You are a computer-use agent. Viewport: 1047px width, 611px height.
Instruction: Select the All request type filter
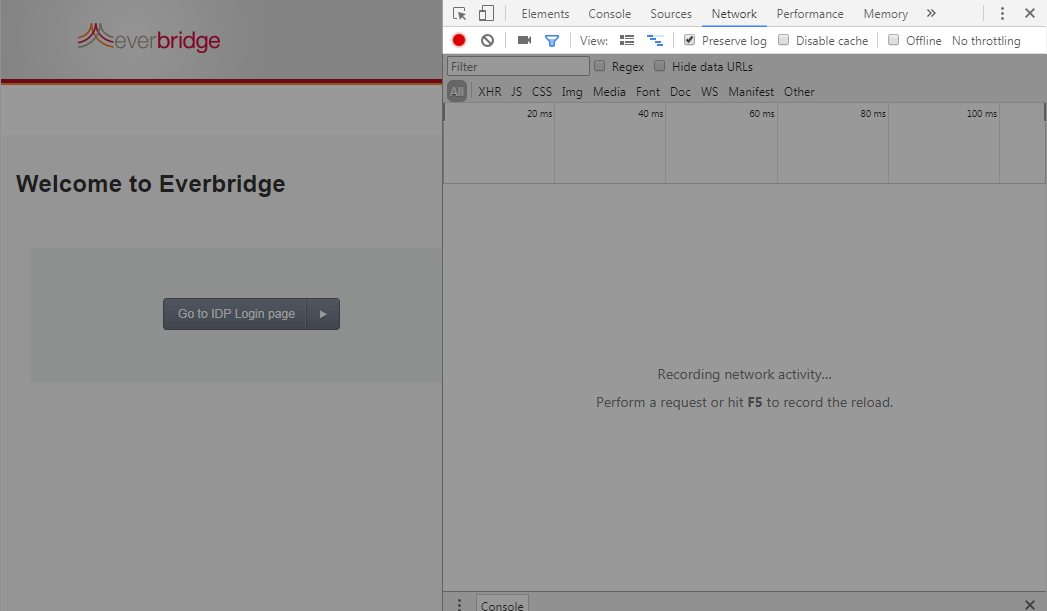(x=457, y=91)
